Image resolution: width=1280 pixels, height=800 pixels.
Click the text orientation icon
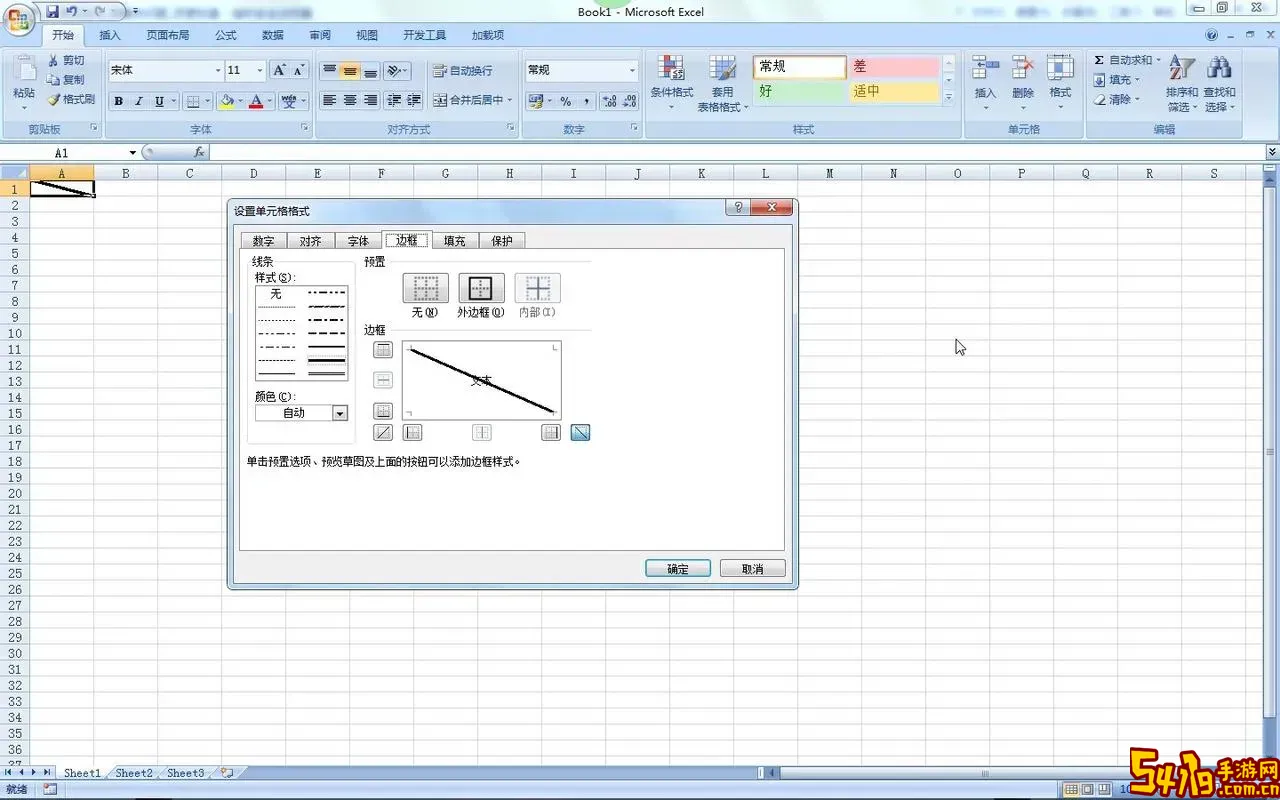click(x=394, y=71)
